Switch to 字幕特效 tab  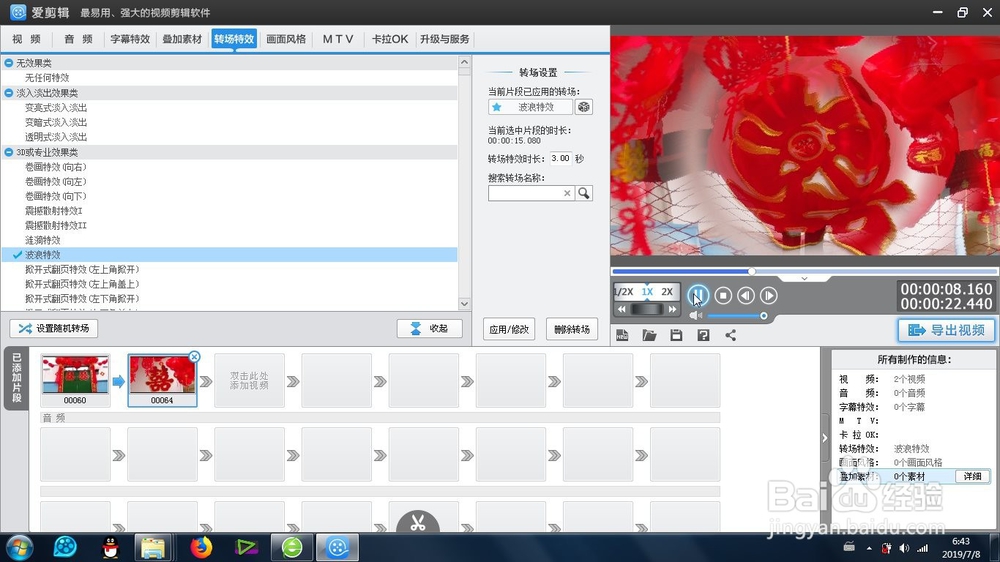coord(130,39)
